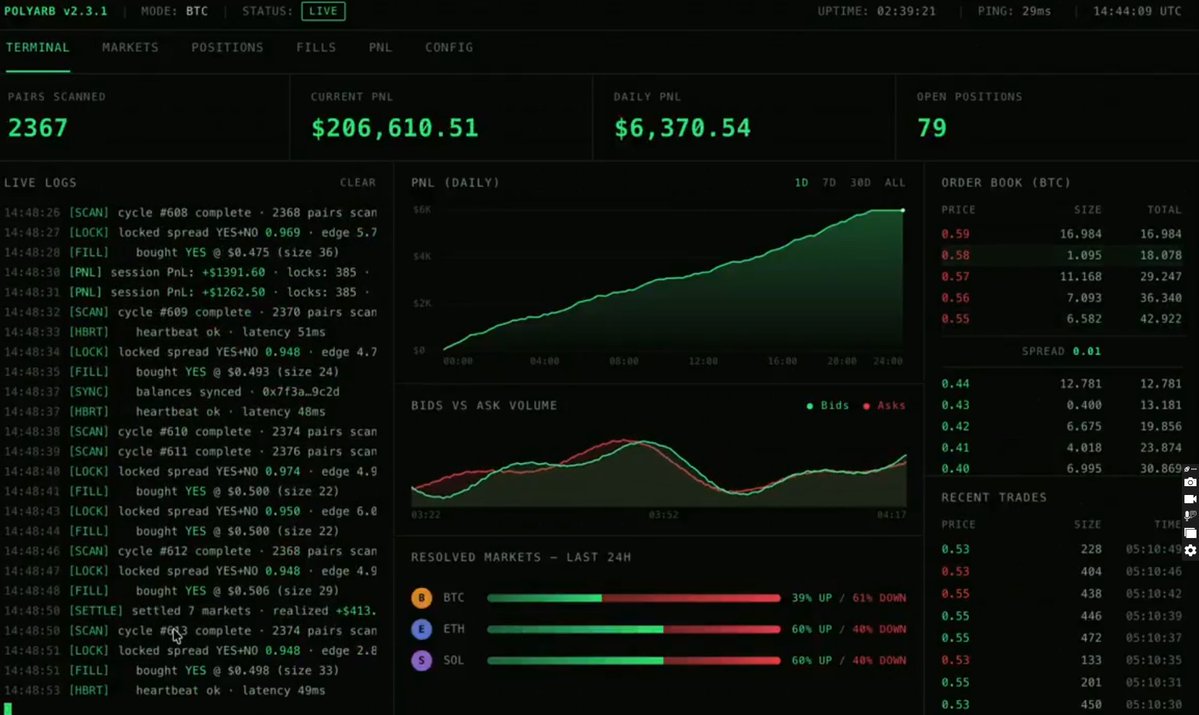This screenshot has width=1199, height=715.
Task: Select 30D range on PNL chart
Action: pos(860,183)
